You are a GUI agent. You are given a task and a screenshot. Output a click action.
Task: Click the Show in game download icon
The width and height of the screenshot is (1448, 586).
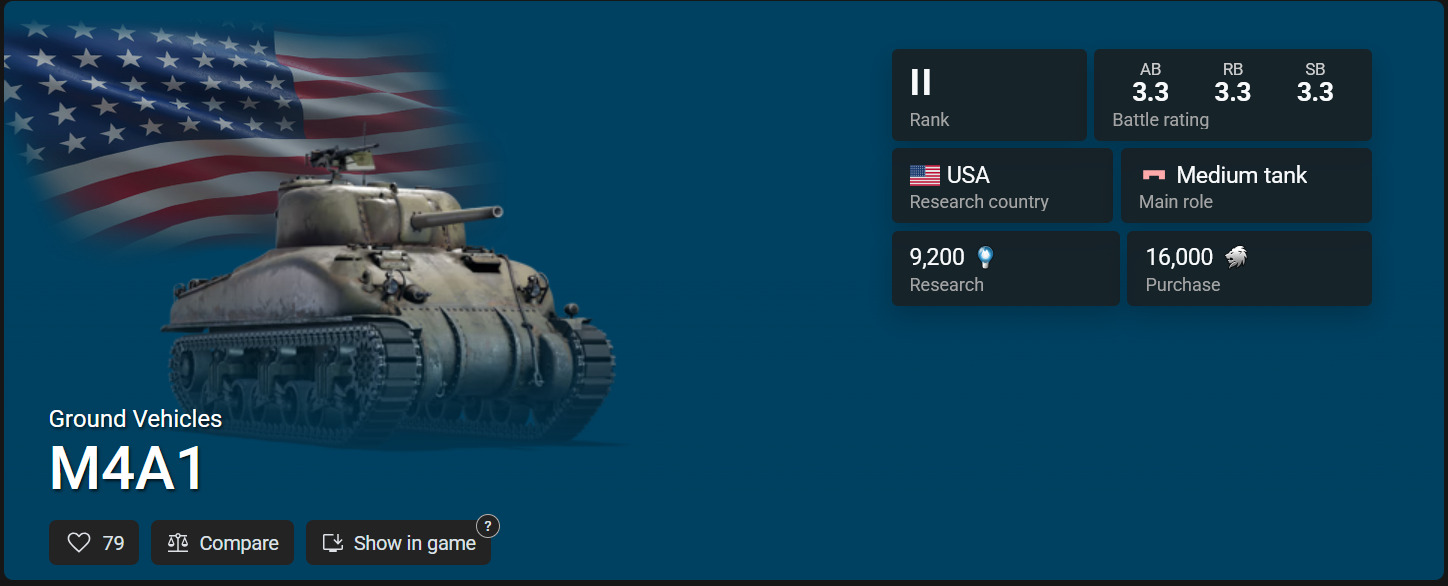[333, 543]
